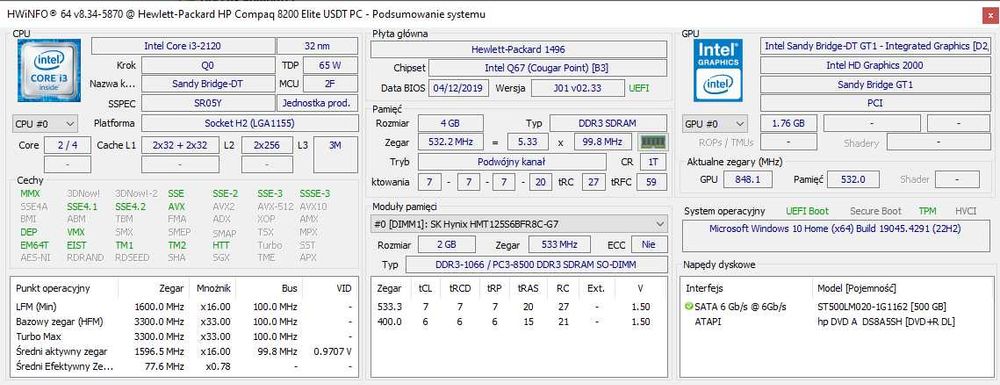The width and height of the screenshot is (1000, 385).
Task: Click the Hewlett-Packard 1496 motherboard field
Action: pyautogui.click(x=518, y=49)
